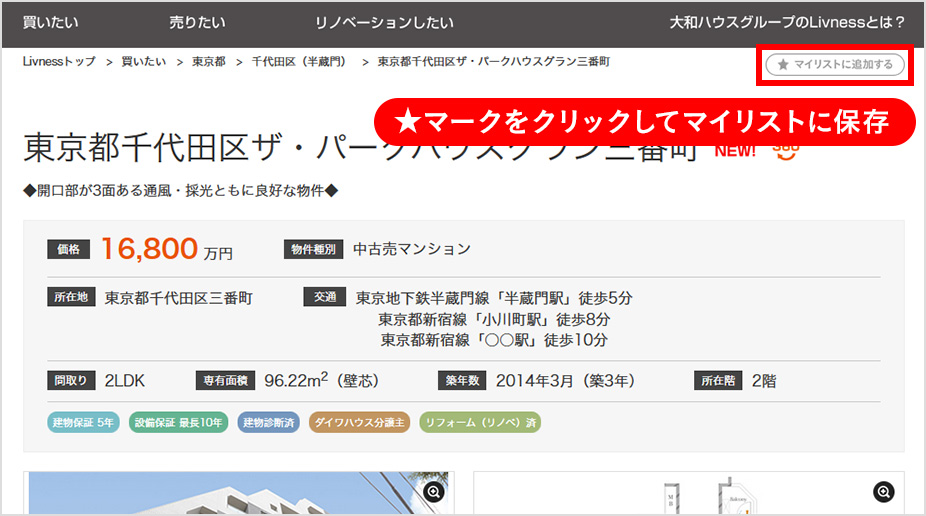Open the floor plan image thumbnail

tap(689, 493)
